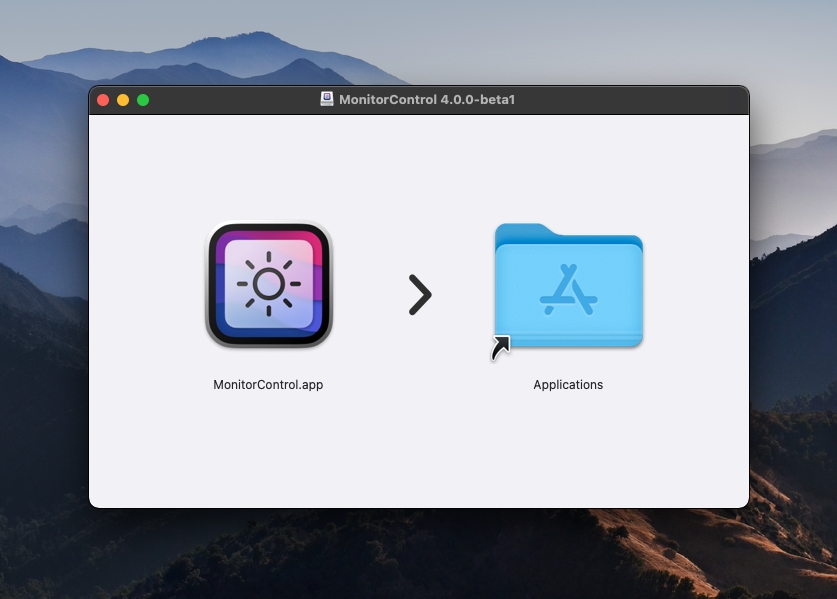Click the Applications folder shortcut icon
Viewport: 837px width, 599px height.
568,287
